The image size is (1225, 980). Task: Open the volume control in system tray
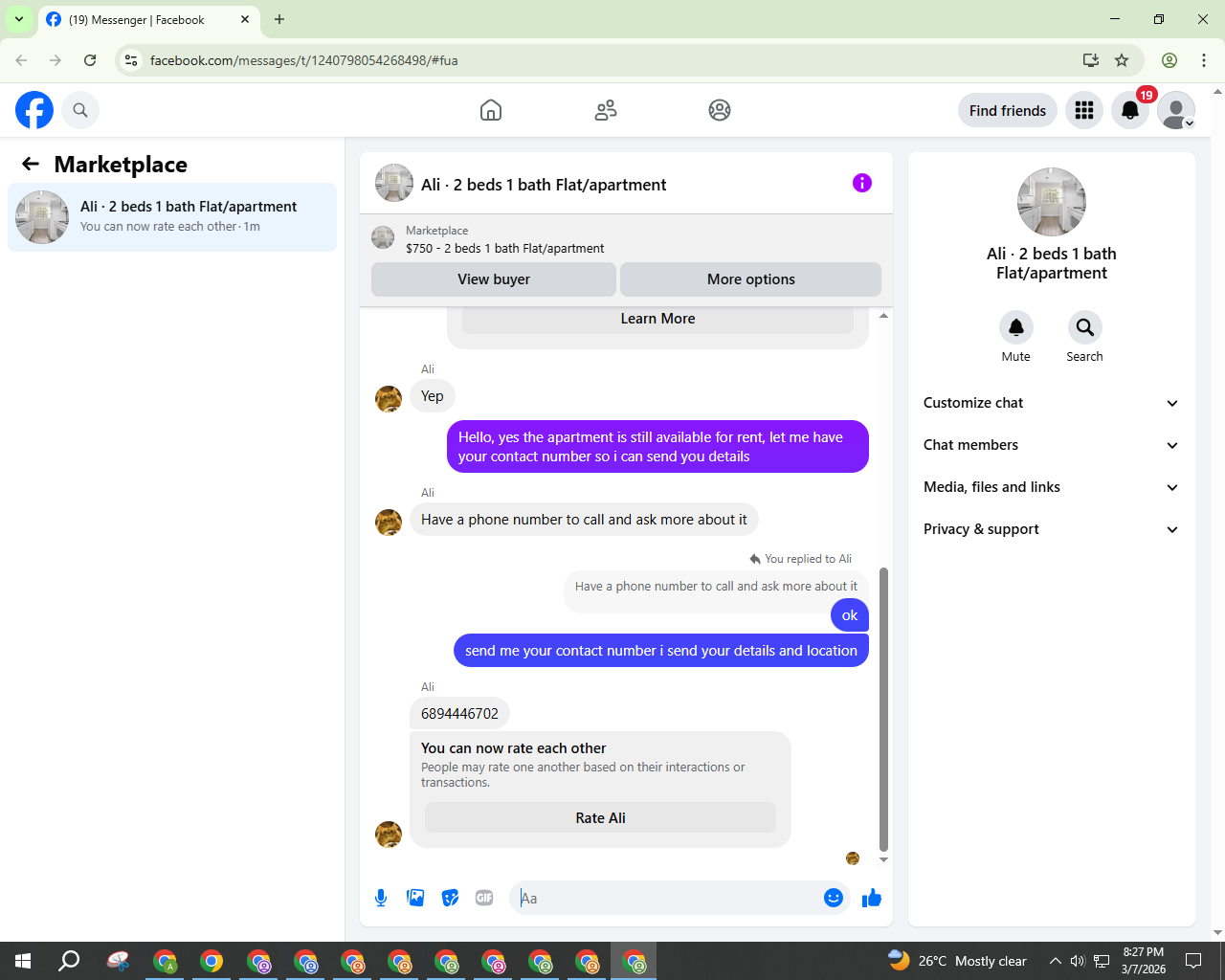click(x=1078, y=961)
